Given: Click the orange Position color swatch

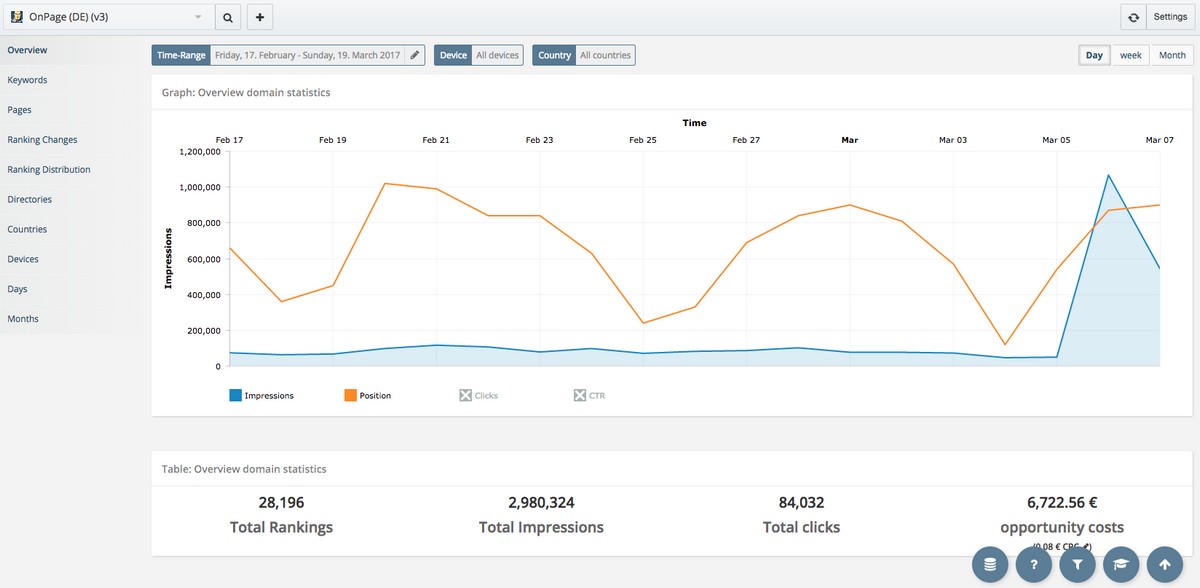Looking at the screenshot, I should [x=350, y=396].
